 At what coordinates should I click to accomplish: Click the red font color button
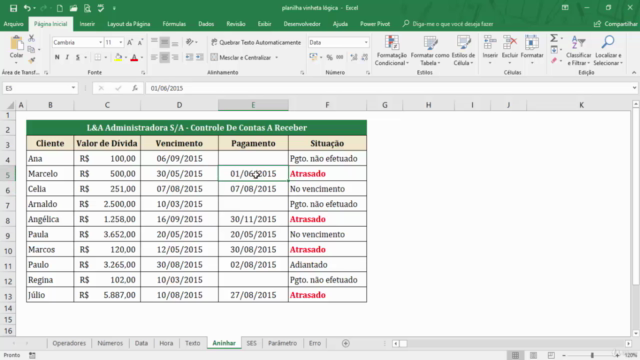point(134,58)
